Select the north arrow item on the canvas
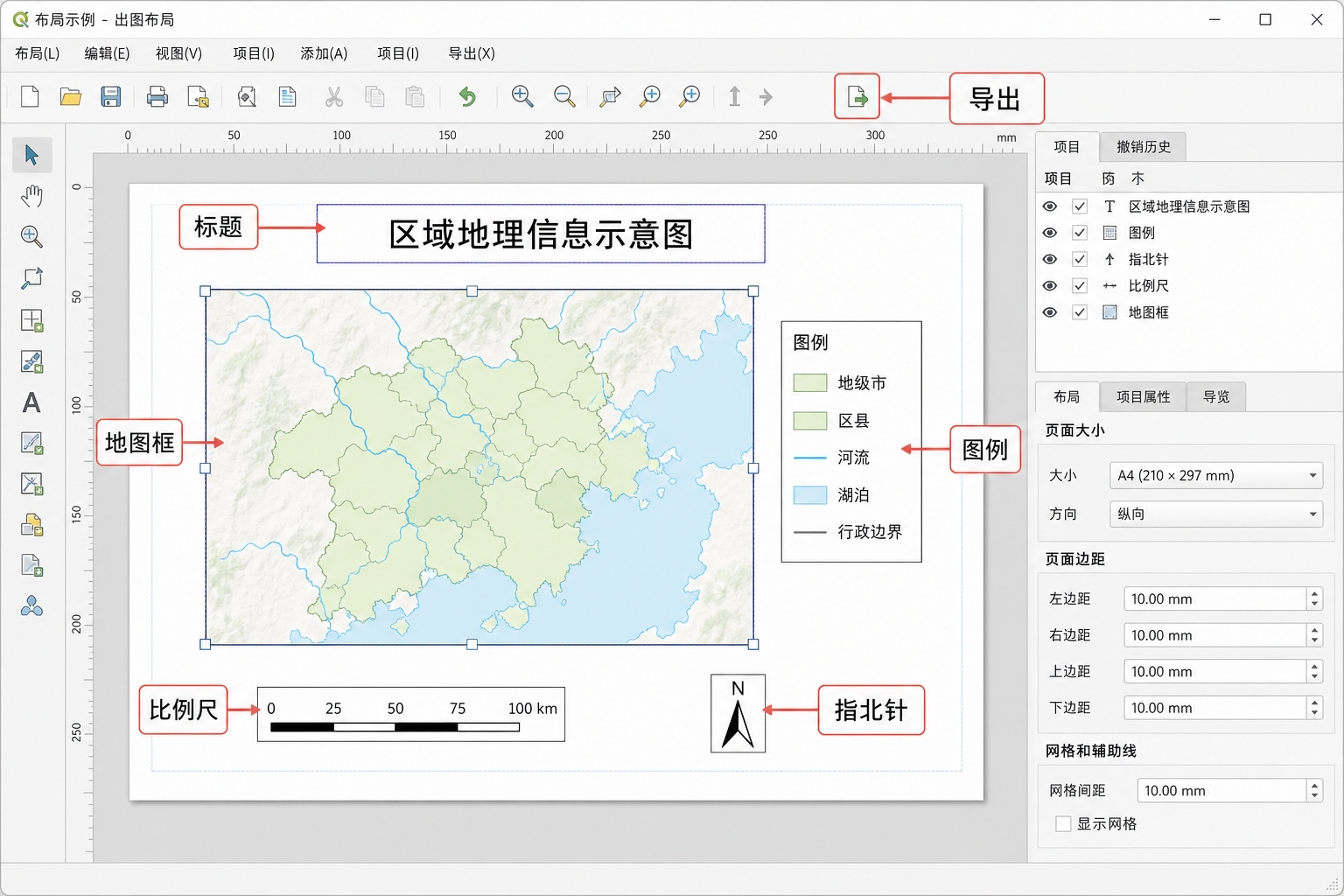1344x896 pixels. coord(738,713)
